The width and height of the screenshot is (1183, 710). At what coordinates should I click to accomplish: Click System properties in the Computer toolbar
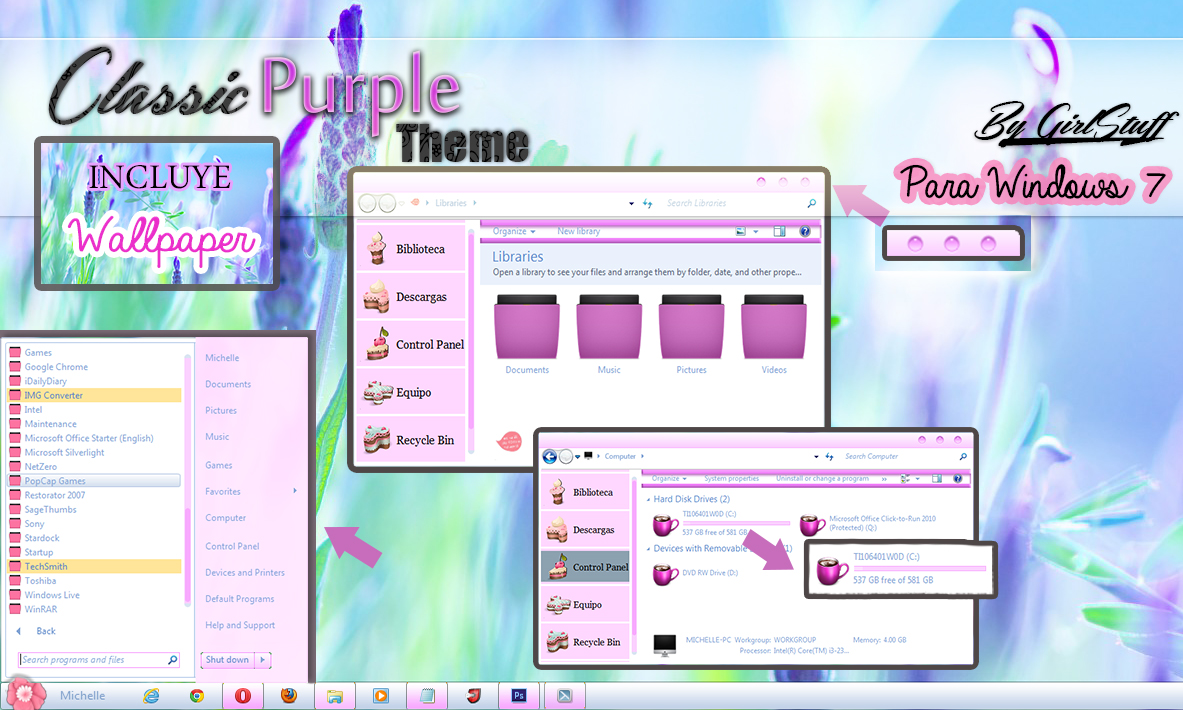(x=732, y=478)
